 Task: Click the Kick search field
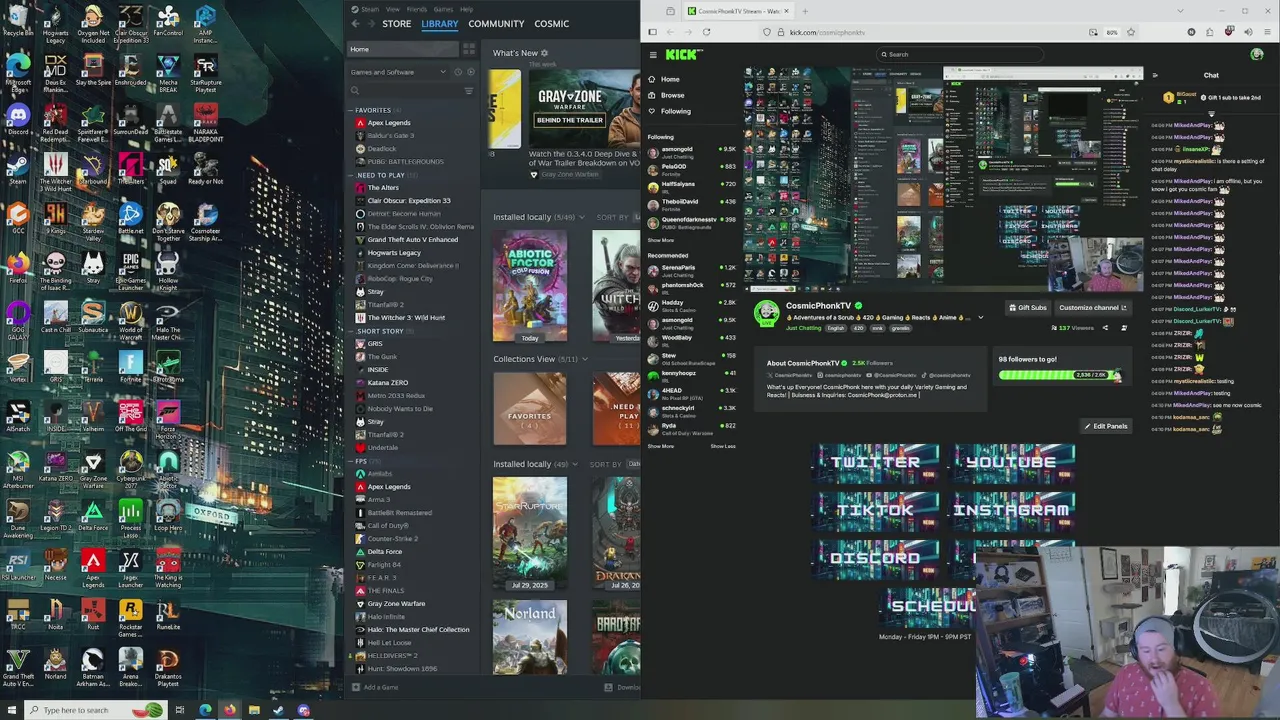click(x=960, y=55)
